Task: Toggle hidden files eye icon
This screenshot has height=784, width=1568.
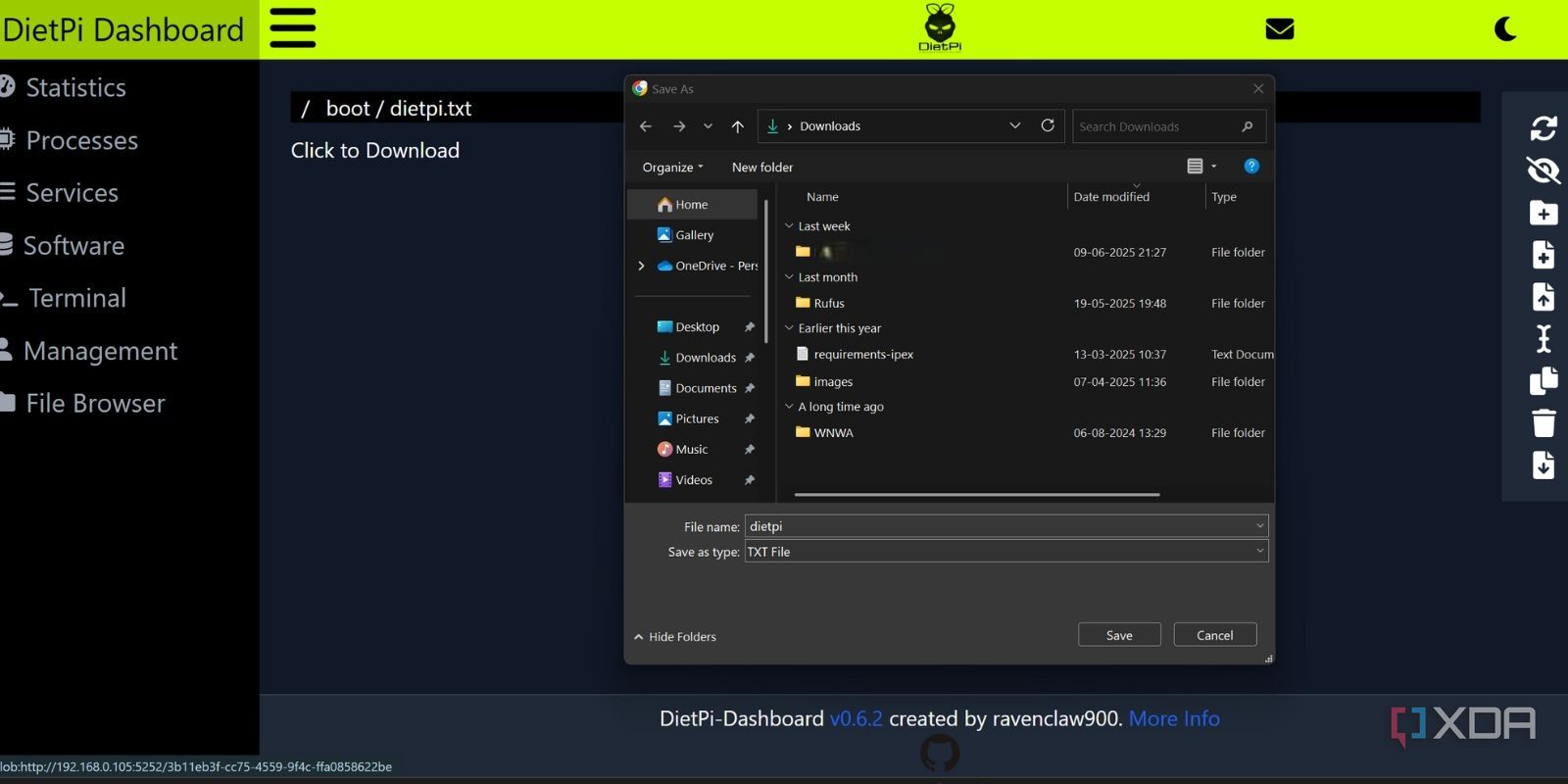Action: 1543,171
